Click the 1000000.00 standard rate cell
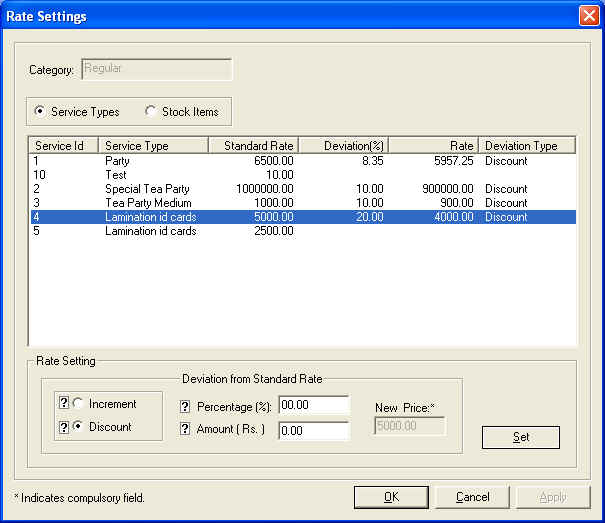The width and height of the screenshot is (605, 523). pyautogui.click(x=265, y=189)
